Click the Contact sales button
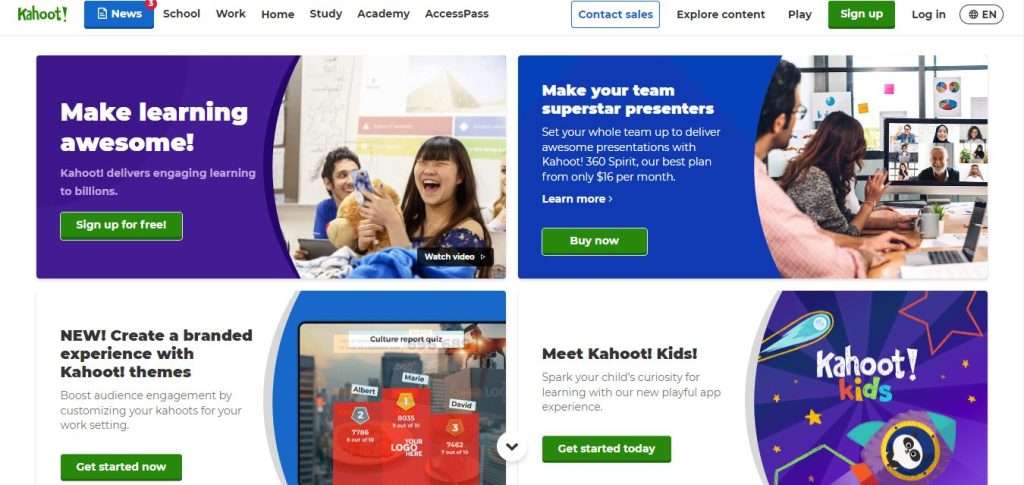This screenshot has height=485, width=1024. tap(615, 14)
